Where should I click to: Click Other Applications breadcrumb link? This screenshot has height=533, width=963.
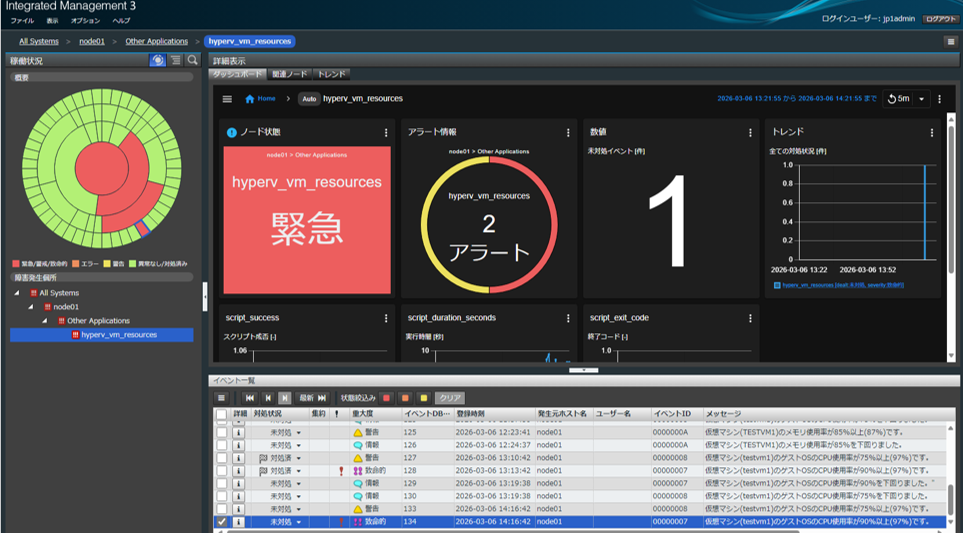(x=157, y=42)
